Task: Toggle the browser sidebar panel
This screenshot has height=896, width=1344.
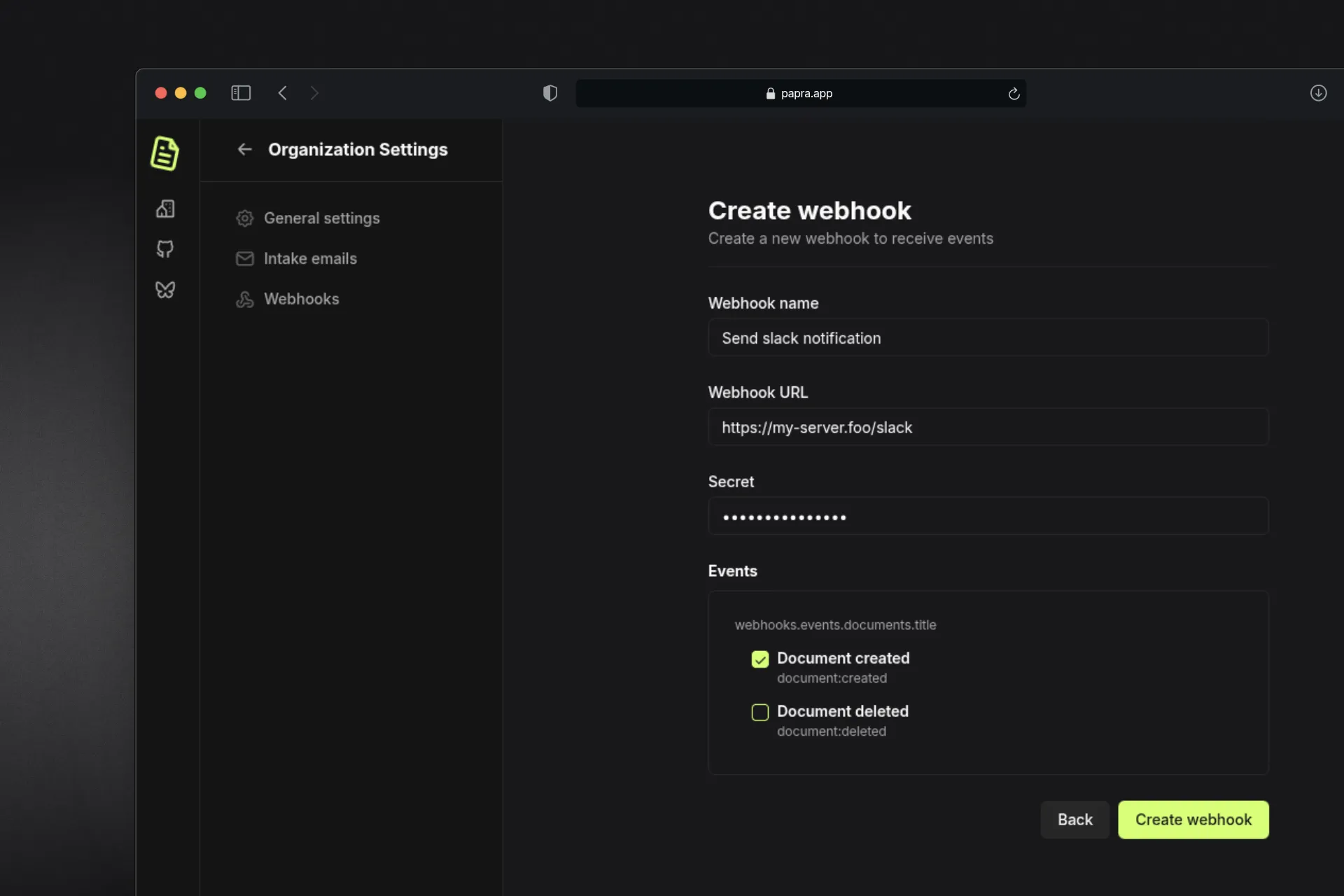Action: pos(240,92)
